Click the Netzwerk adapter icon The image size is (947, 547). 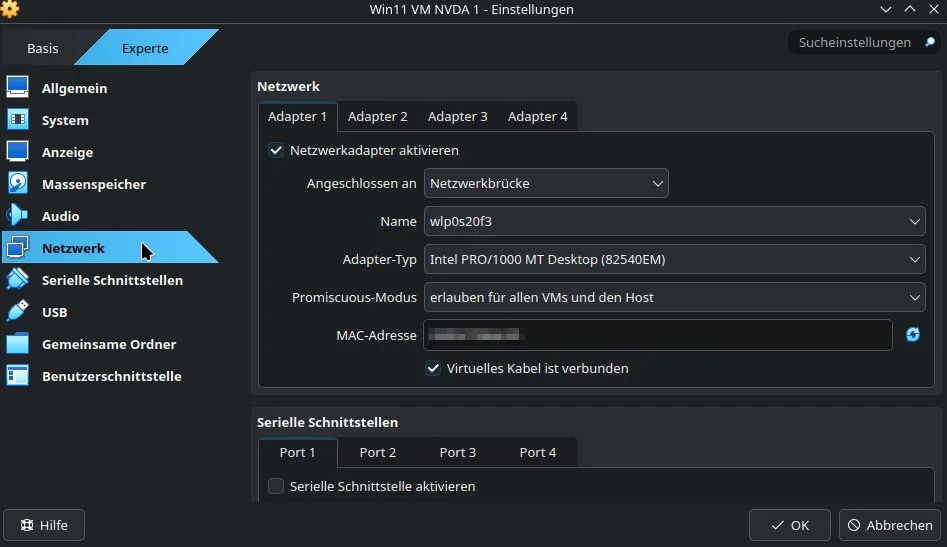coord(18,248)
